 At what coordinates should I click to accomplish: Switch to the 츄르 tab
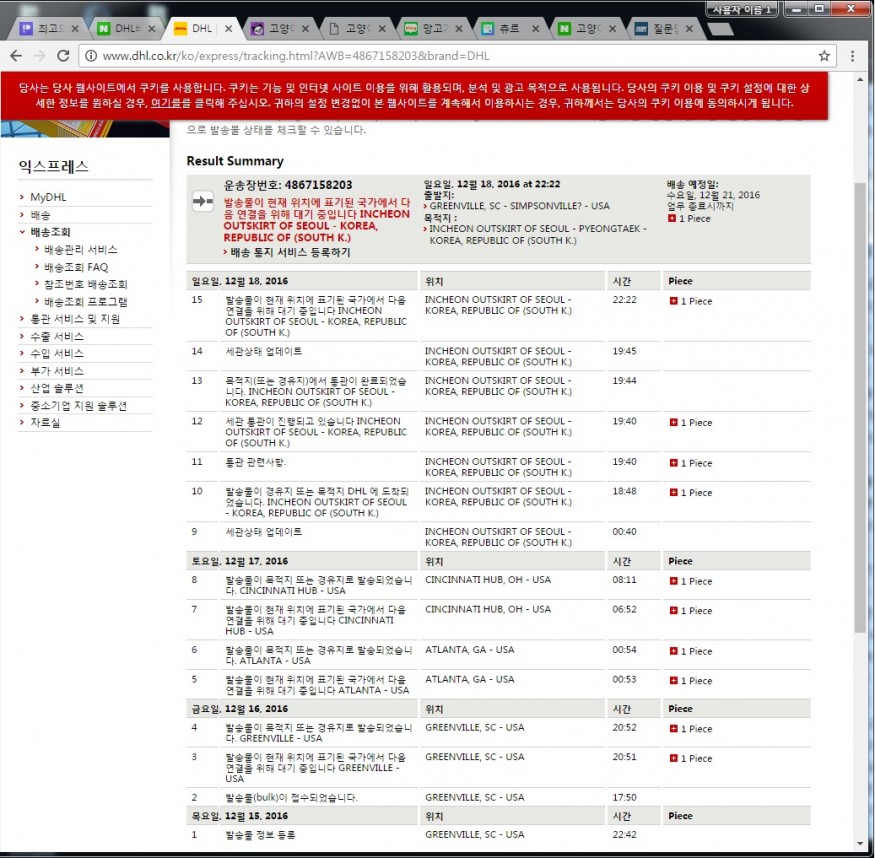pos(509,28)
